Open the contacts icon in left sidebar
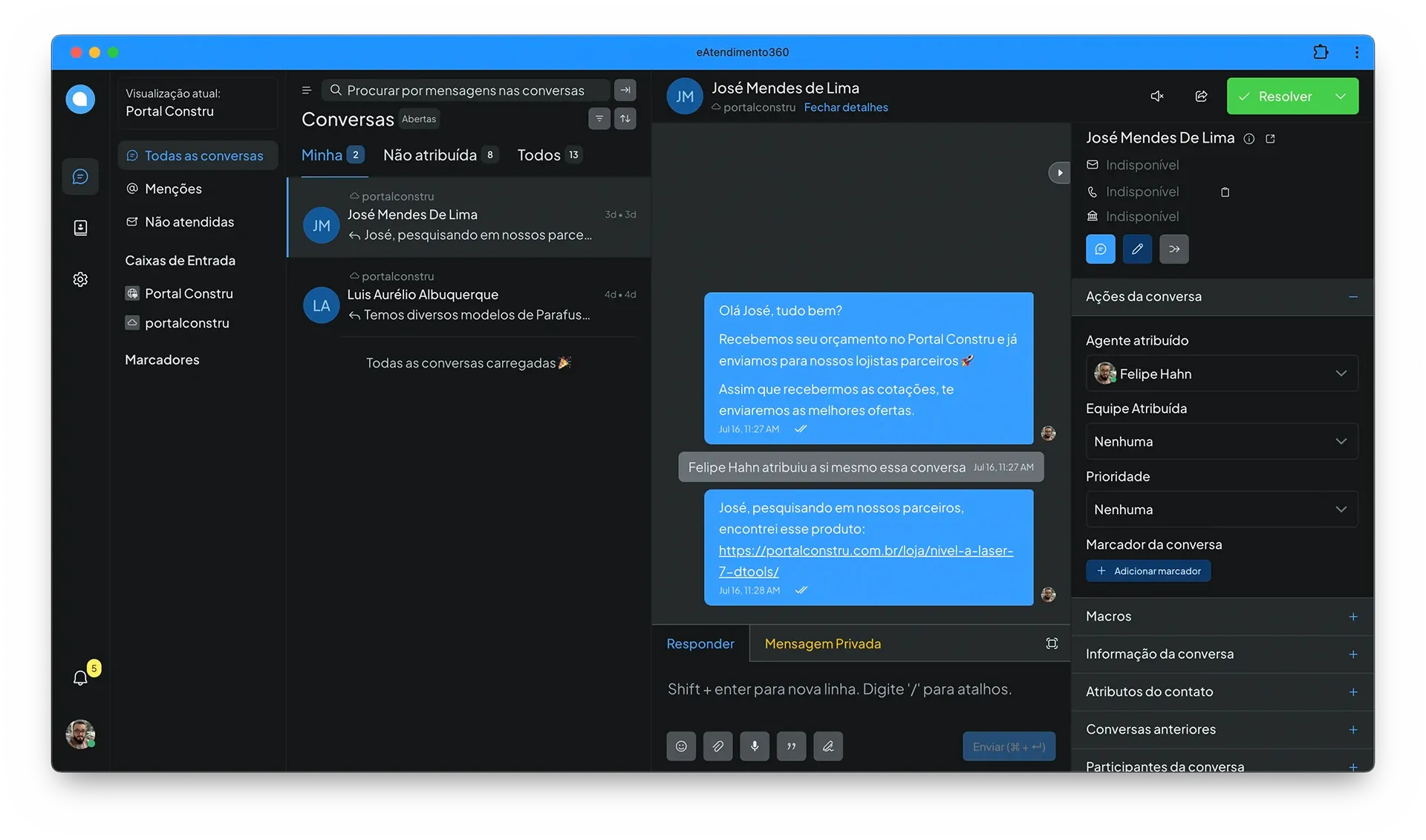Viewport: 1426px width, 840px height. [80, 228]
